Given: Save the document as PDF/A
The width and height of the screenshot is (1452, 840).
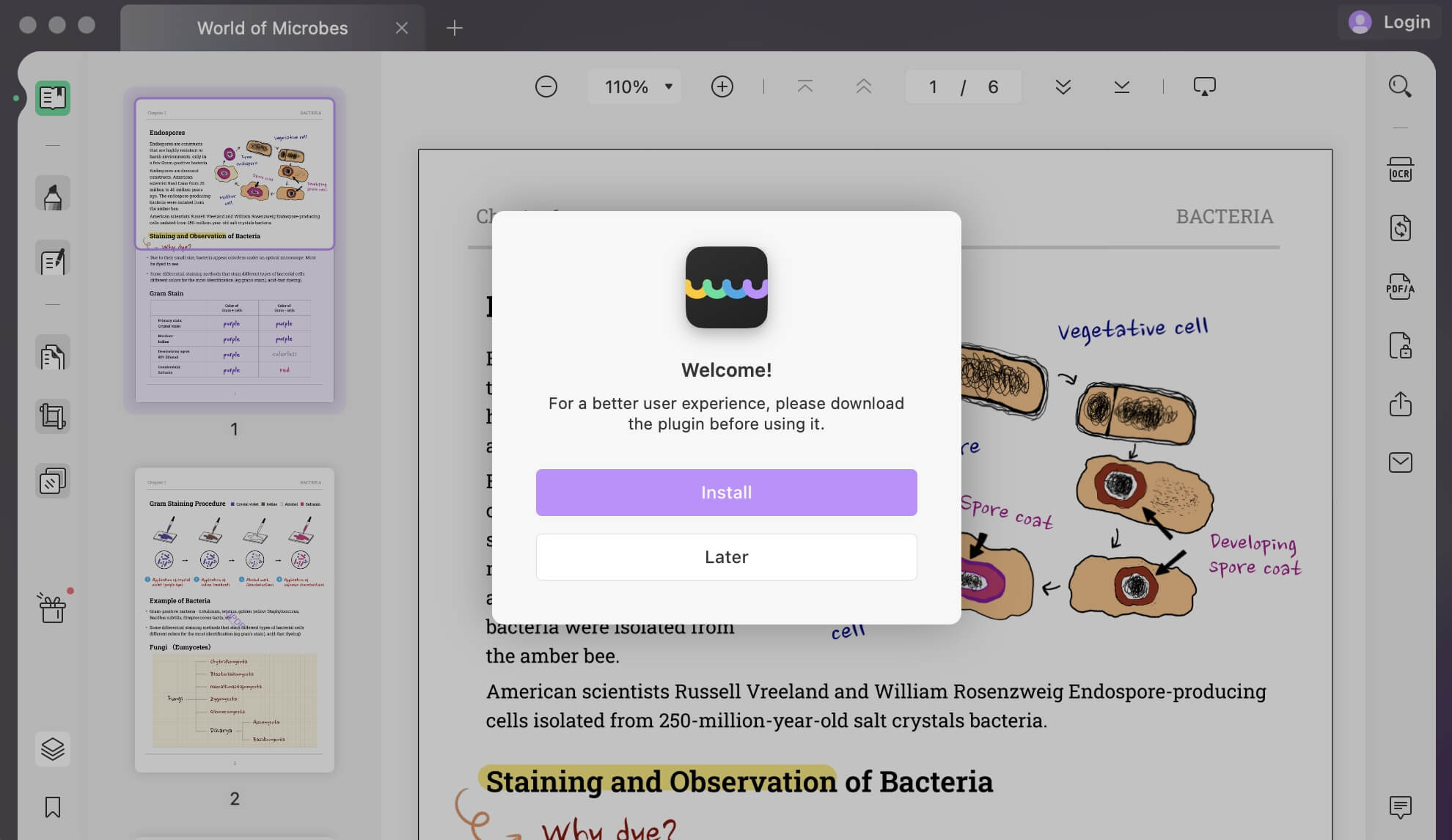Looking at the screenshot, I should click(x=1401, y=287).
